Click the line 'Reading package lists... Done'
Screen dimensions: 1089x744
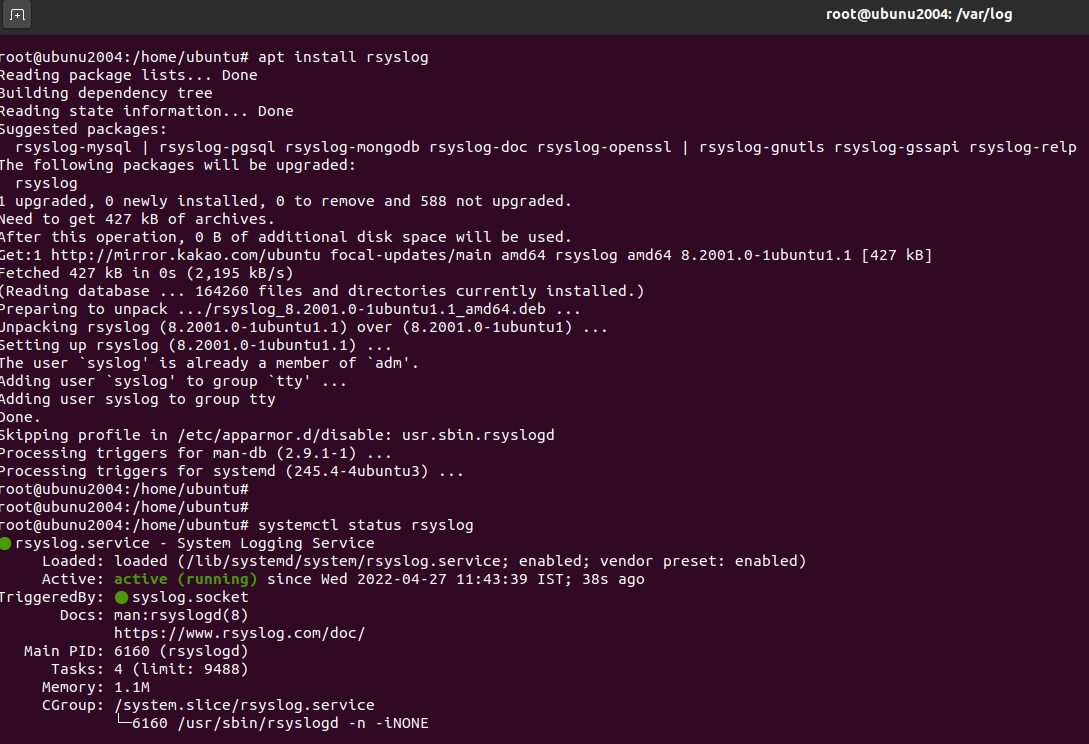point(128,75)
